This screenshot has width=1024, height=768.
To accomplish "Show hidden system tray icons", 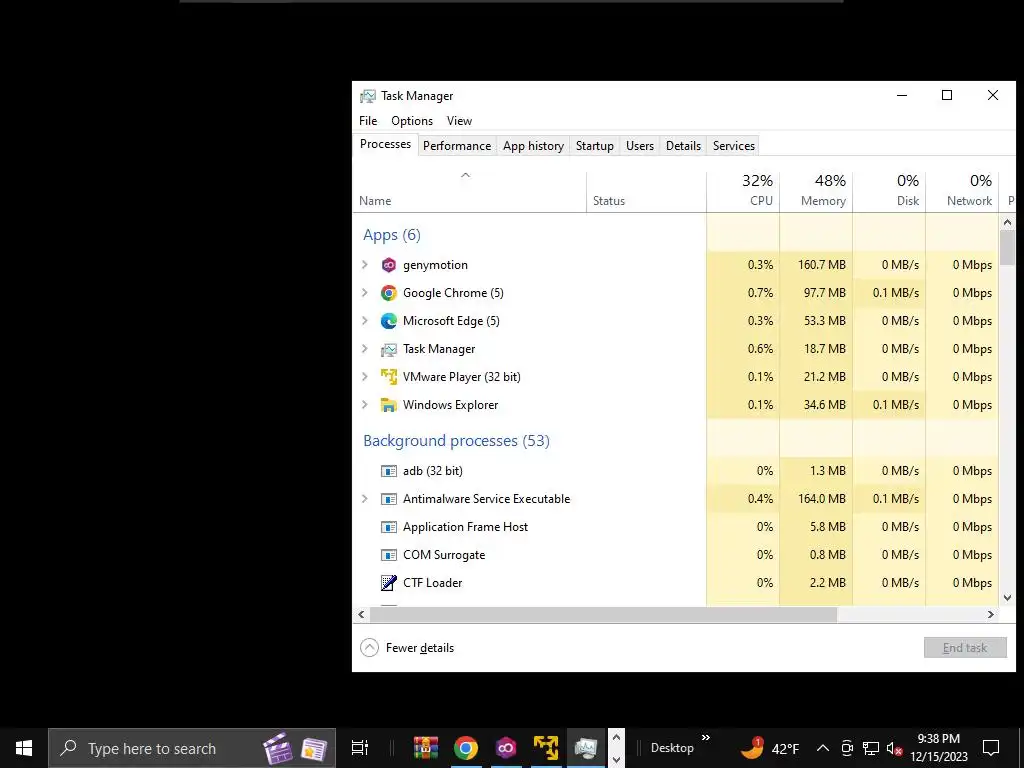I will click(x=823, y=748).
